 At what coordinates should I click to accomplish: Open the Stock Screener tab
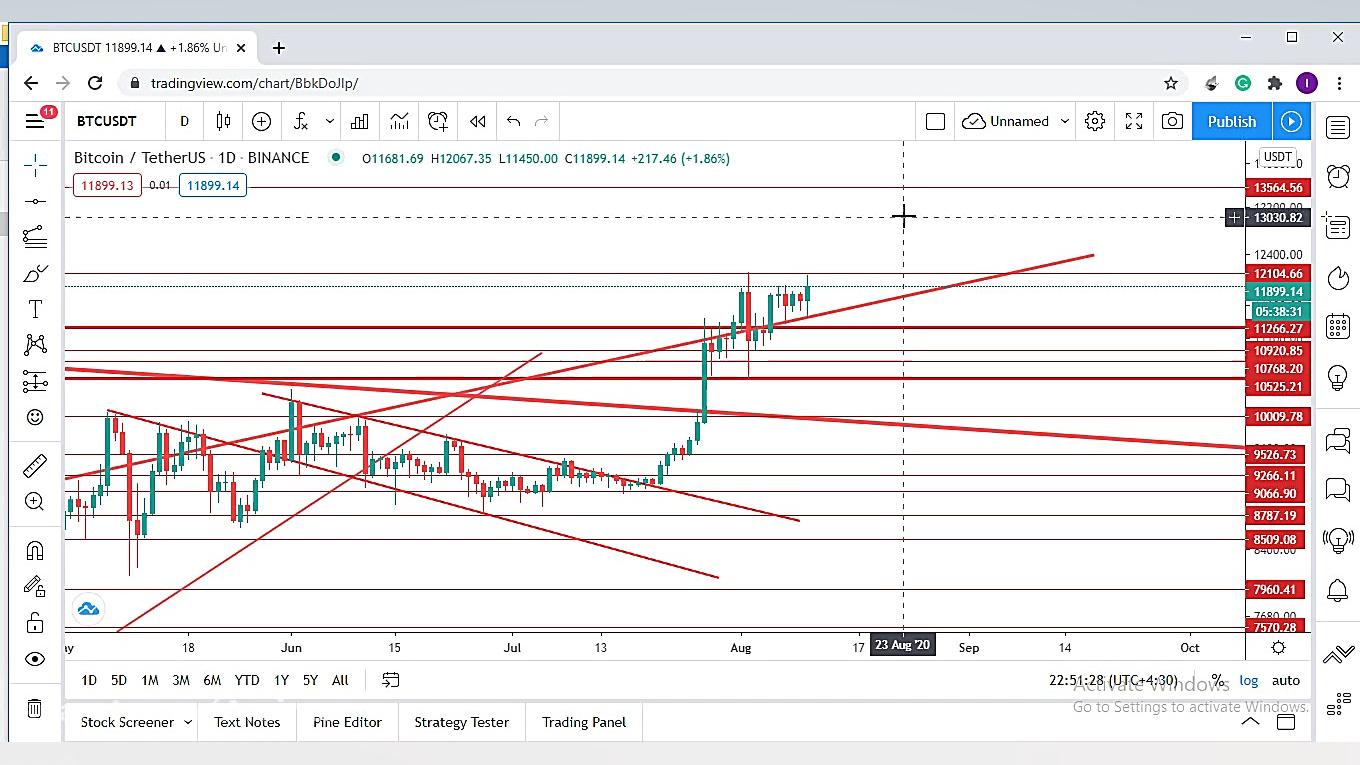tap(127, 722)
